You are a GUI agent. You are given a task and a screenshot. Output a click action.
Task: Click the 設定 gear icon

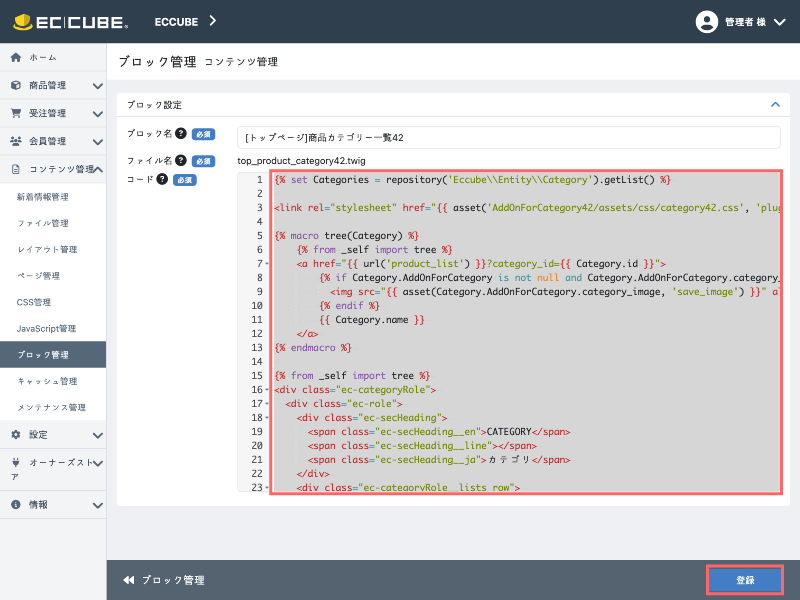coord(16,434)
